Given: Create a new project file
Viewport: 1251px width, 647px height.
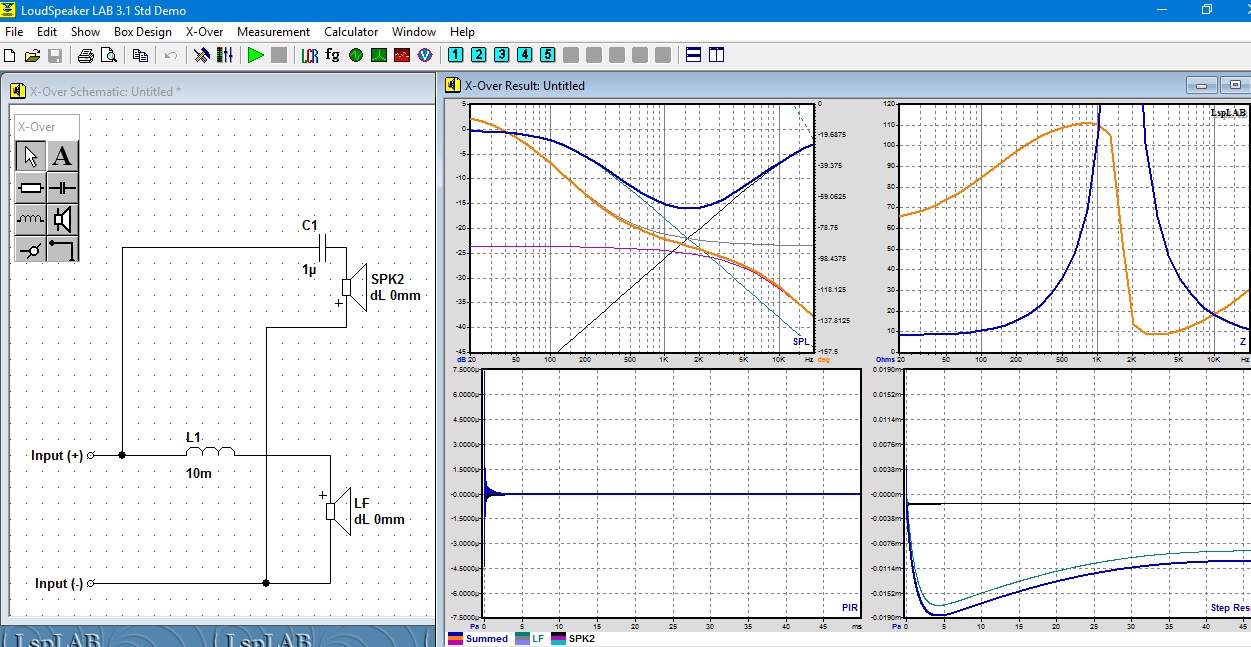Looking at the screenshot, I should point(10,55).
